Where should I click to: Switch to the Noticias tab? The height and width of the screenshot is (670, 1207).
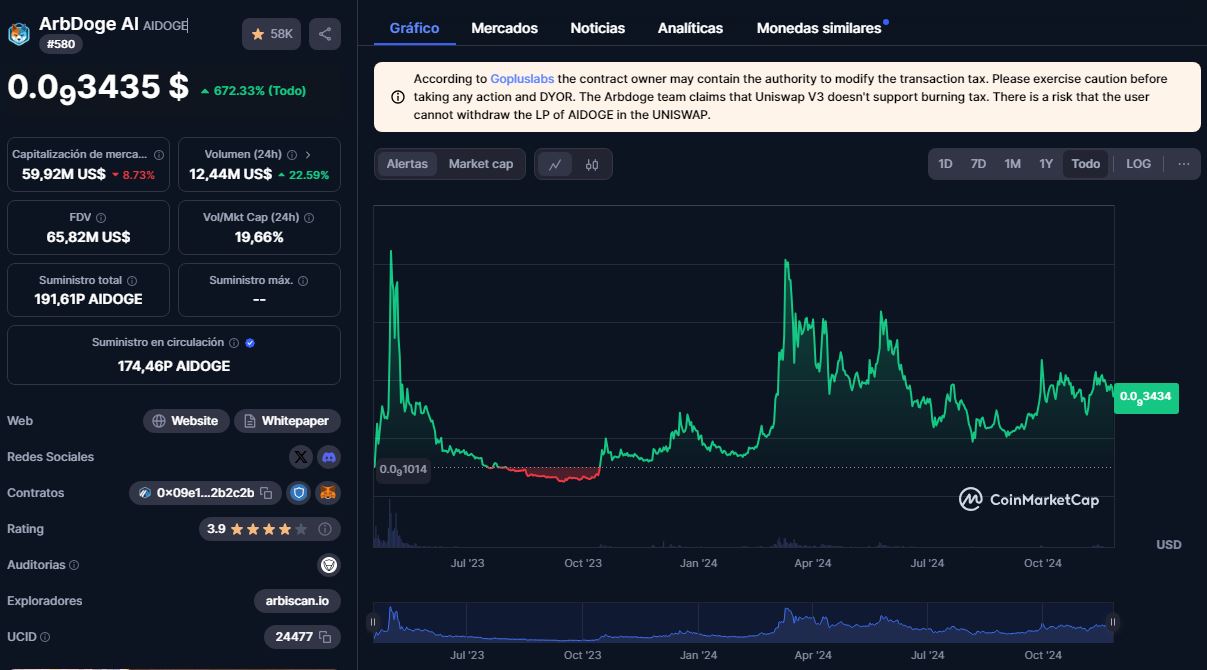(x=598, y=28)
